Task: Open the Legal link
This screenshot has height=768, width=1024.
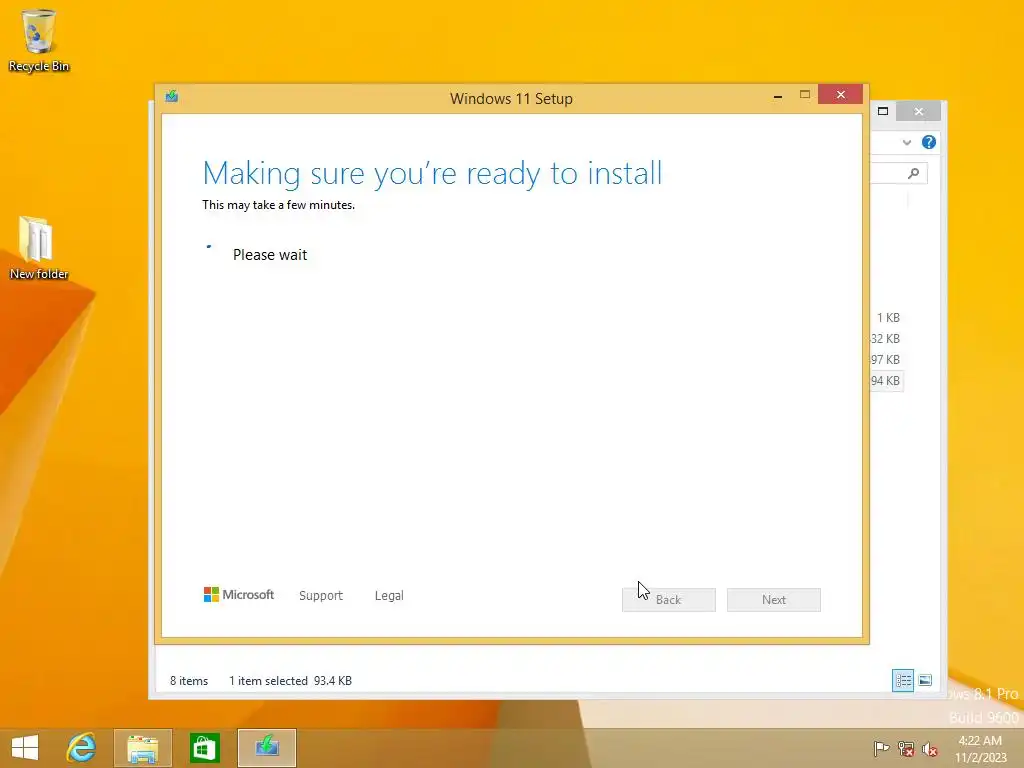Action: 389,596
